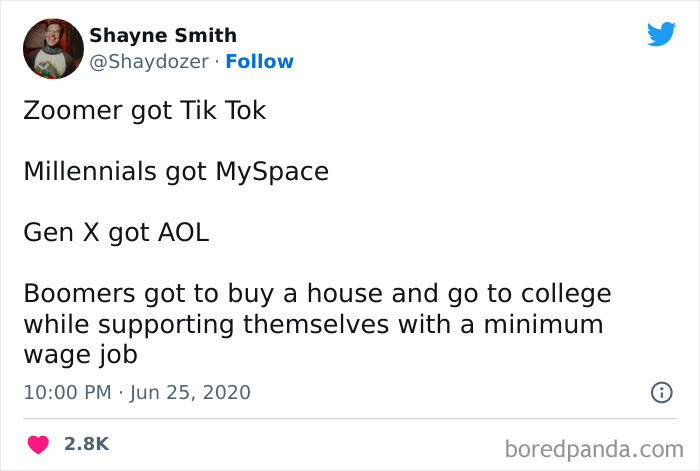This screenshot has height=471, width=700.
Task: Click the 10:00 PM timestamp
Action: point(66,393)
